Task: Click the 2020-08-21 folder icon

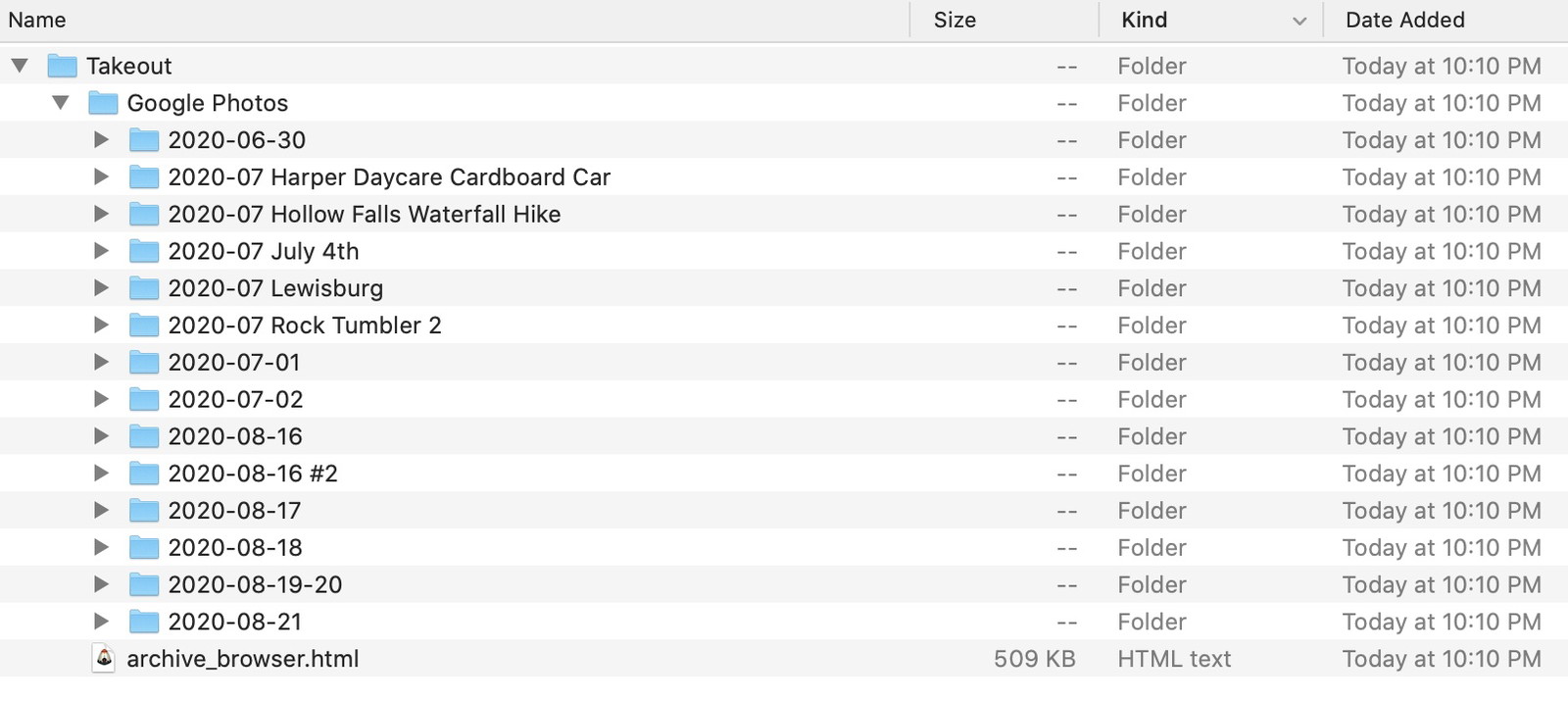Action: click(x=143, y=622)
